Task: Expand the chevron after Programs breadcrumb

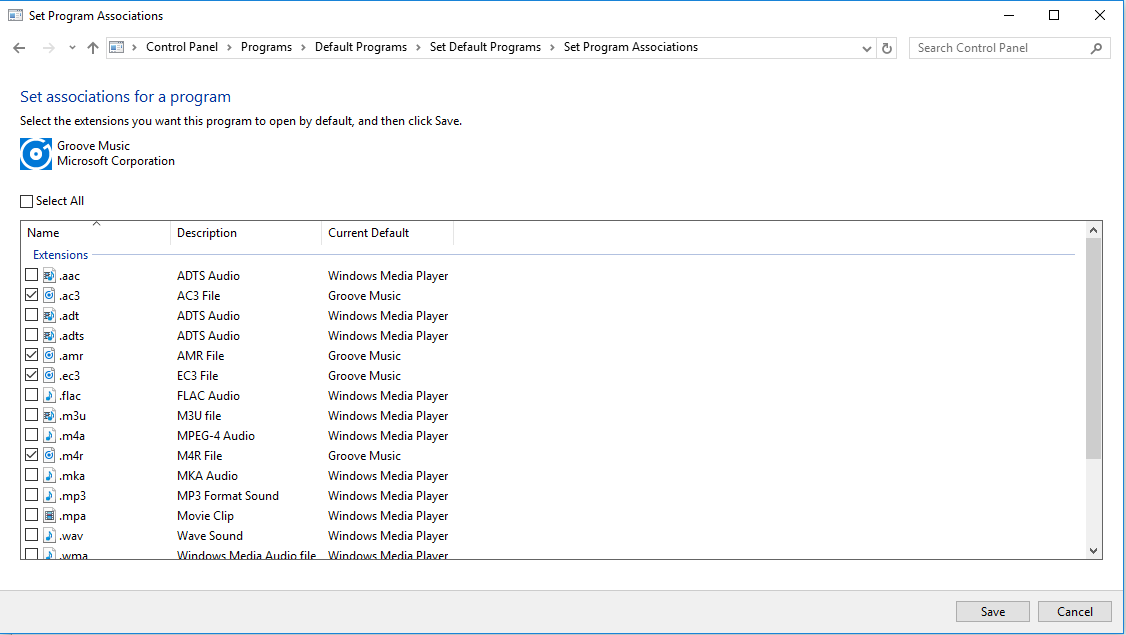Action: click(303, 47)
